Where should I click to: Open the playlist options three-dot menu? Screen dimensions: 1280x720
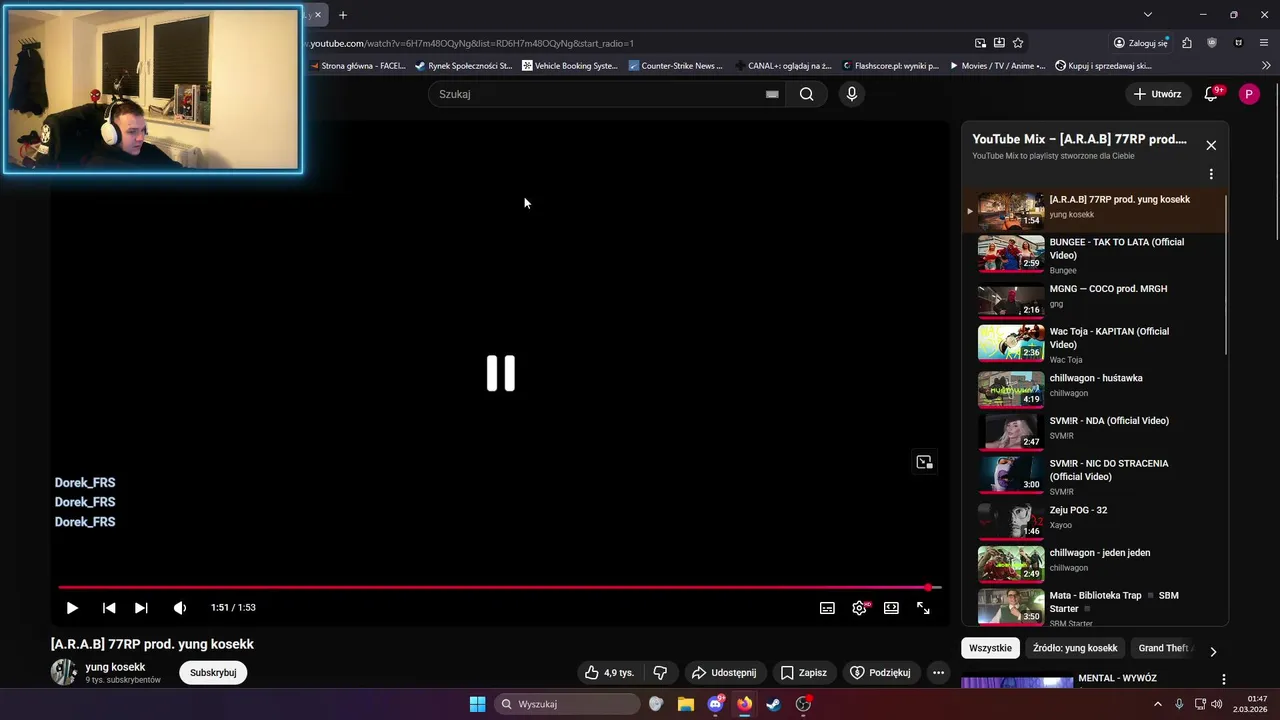coord(1211,174)
